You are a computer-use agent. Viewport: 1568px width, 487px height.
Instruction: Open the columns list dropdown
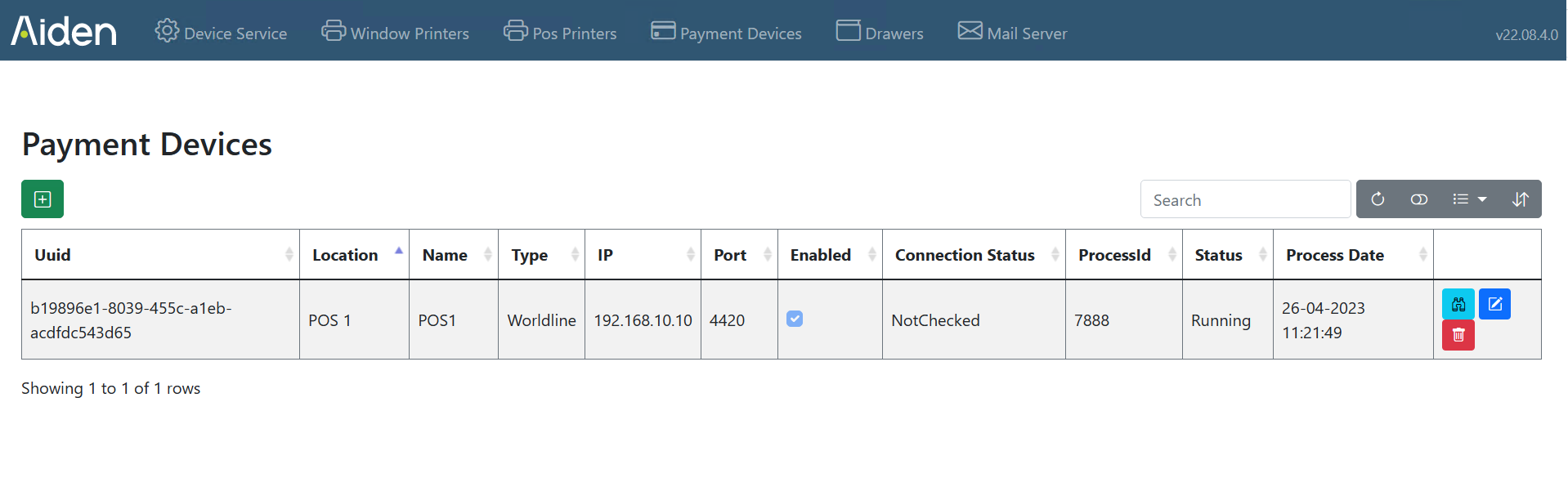[x=1470, y=199]
